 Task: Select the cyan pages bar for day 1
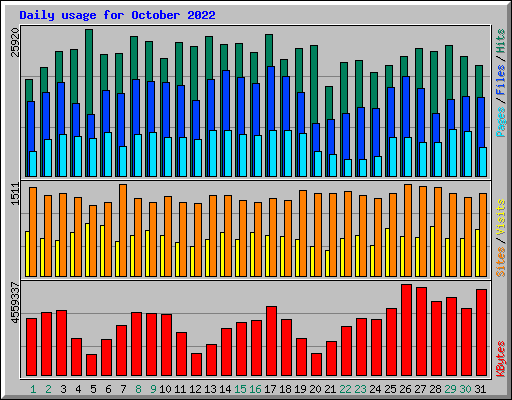pos(33,164)
